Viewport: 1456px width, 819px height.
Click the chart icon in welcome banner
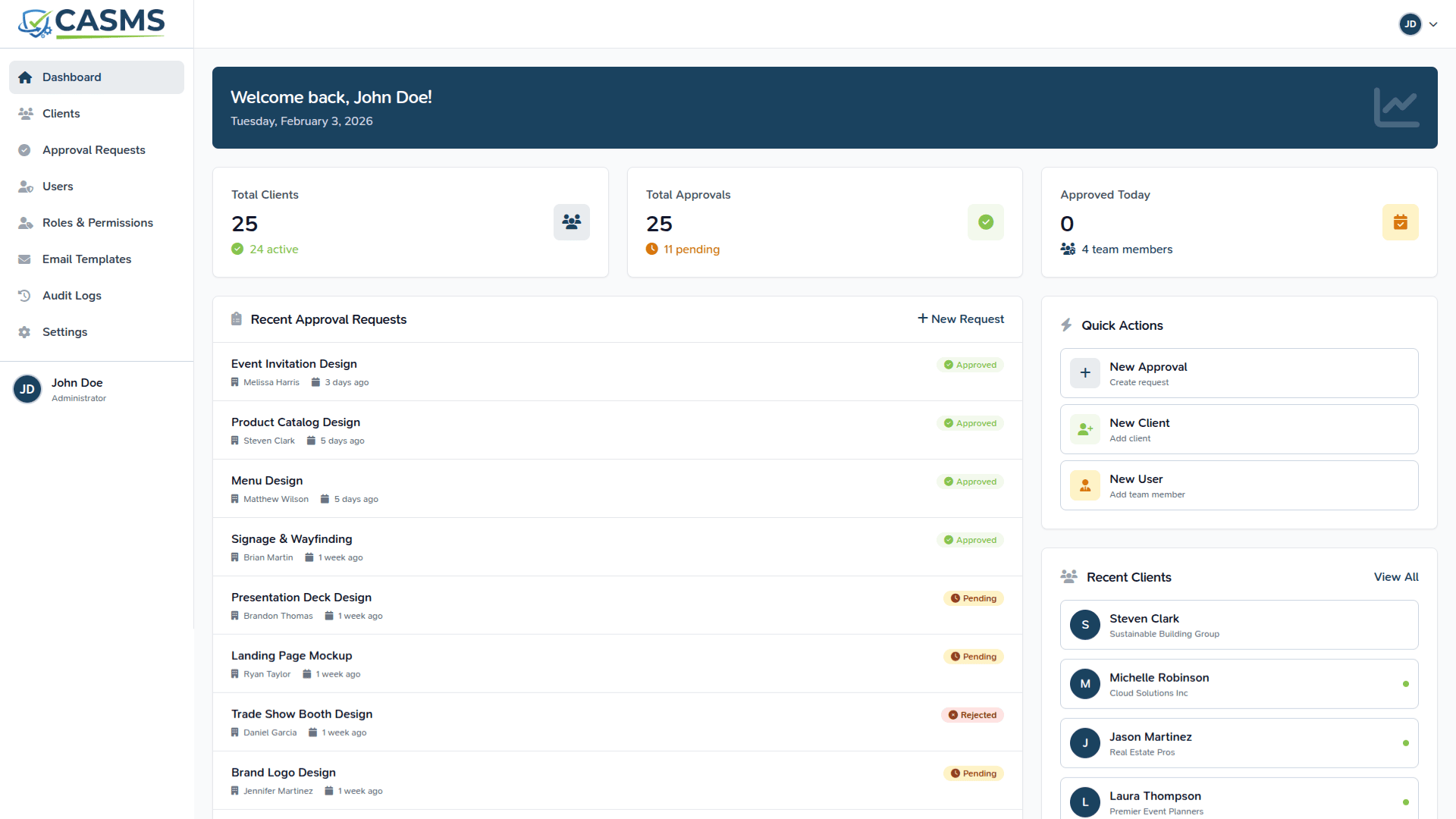click(x=1395, y=107)
